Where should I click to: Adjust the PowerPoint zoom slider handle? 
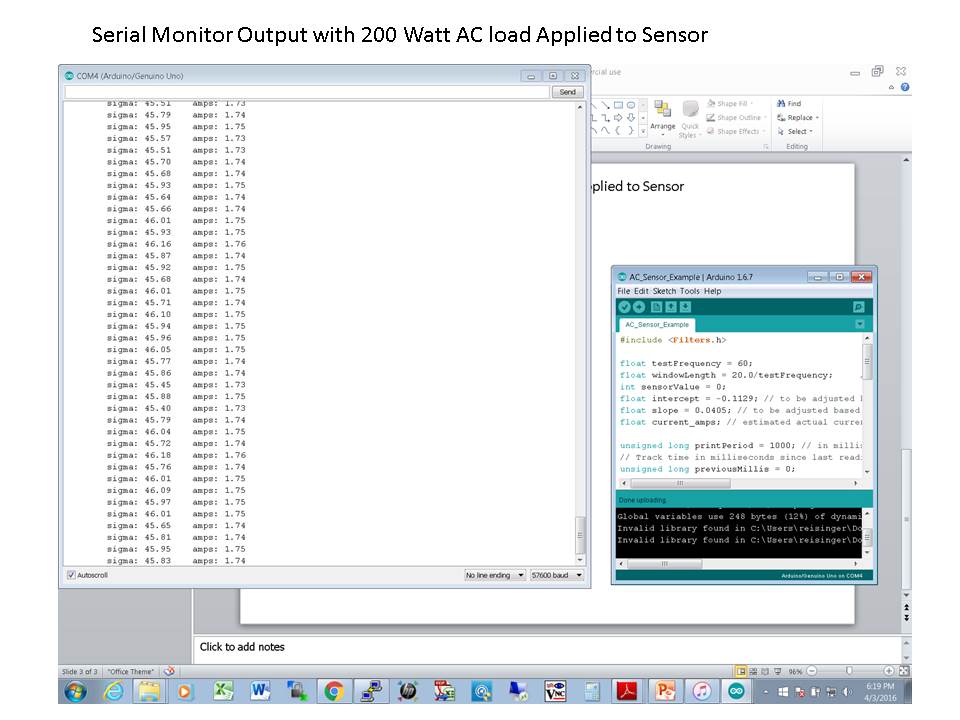[x=849, y=671]
